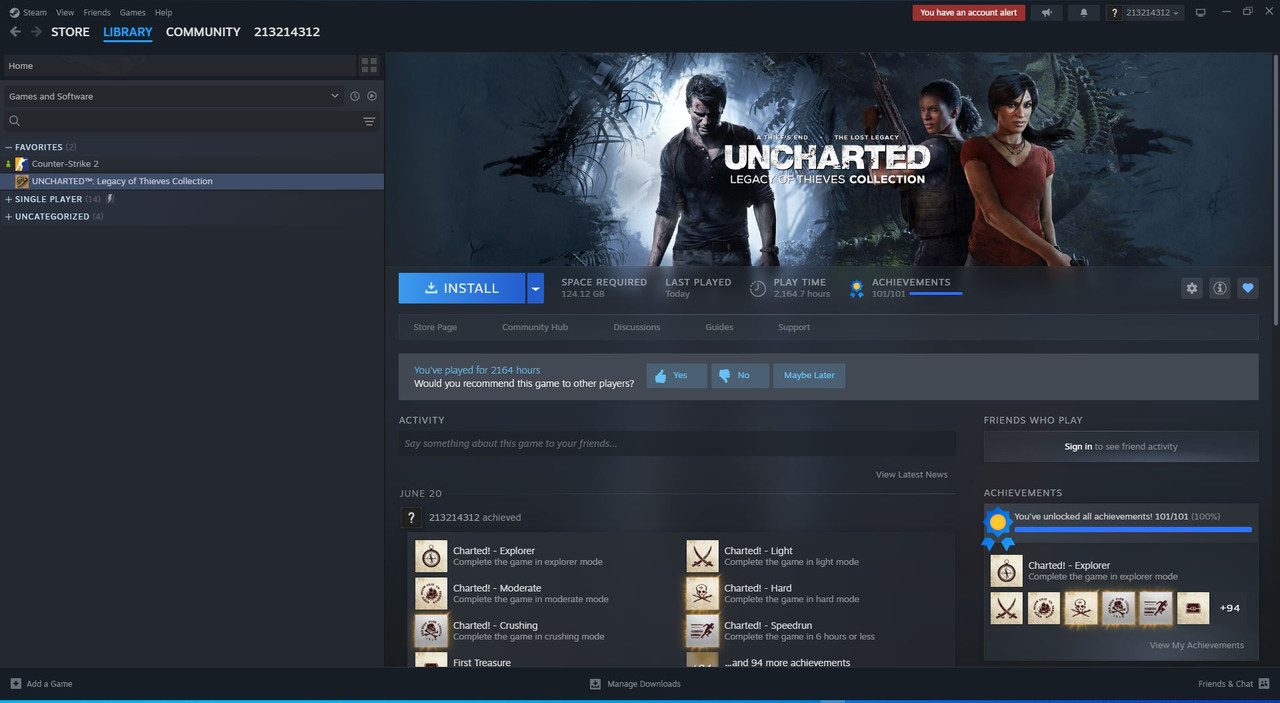Open the Games menu
Screen dimensions: 1280x703
coord(132,13)
